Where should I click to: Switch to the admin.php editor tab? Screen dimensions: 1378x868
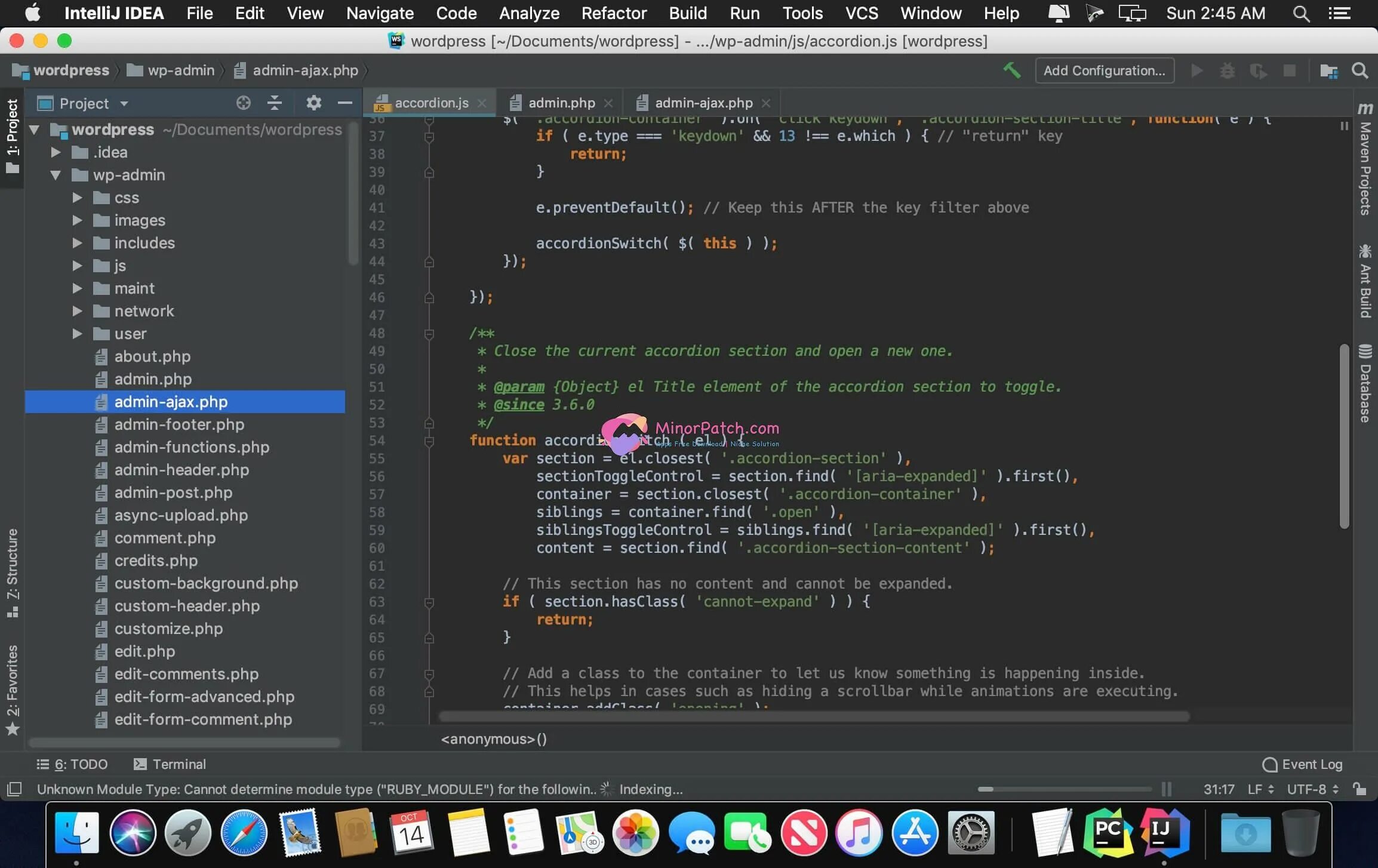click(x=561, y=103)
